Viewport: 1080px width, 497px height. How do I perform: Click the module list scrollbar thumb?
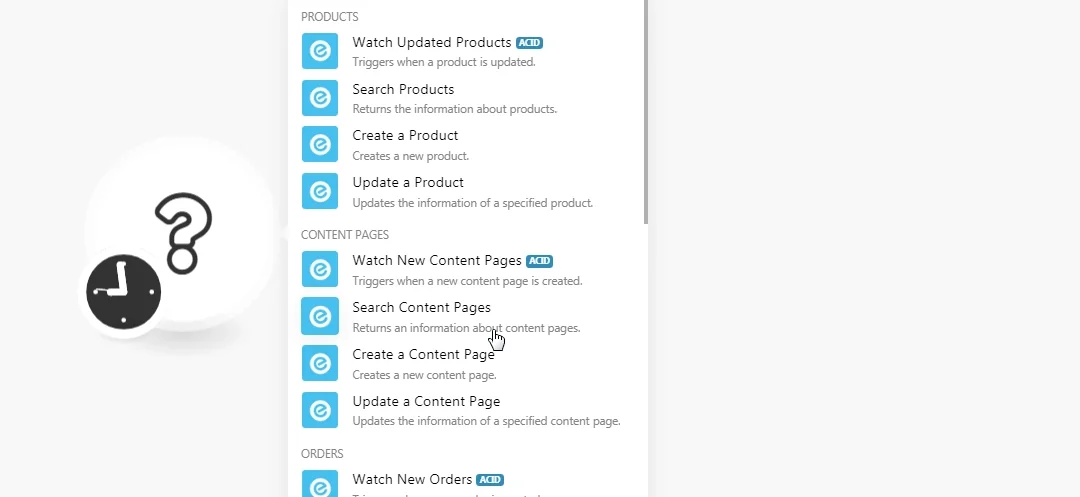click(x=645, y=112)
